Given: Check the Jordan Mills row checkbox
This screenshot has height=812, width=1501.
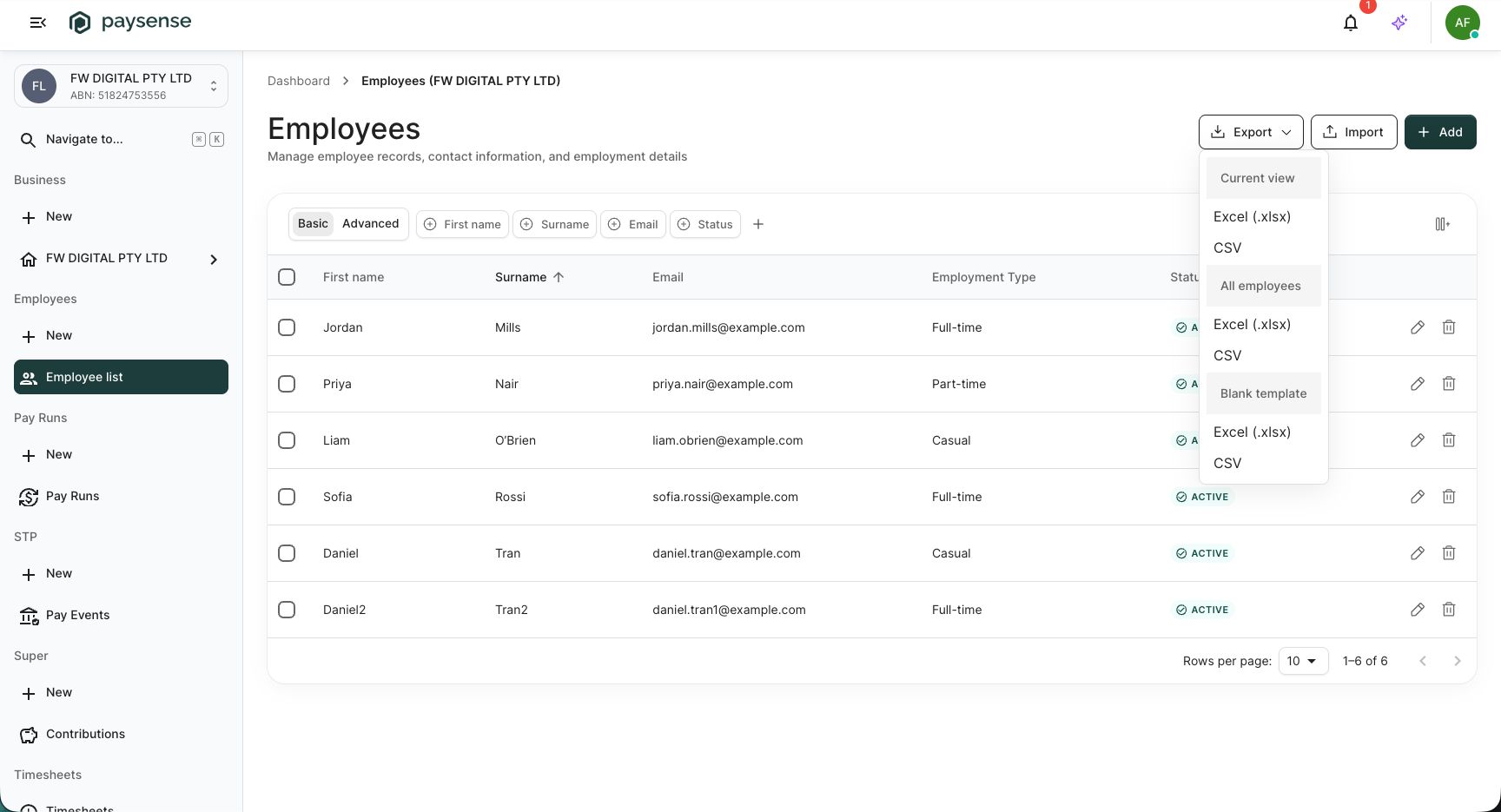Looking at the screenshot, I should click(287, 327).
